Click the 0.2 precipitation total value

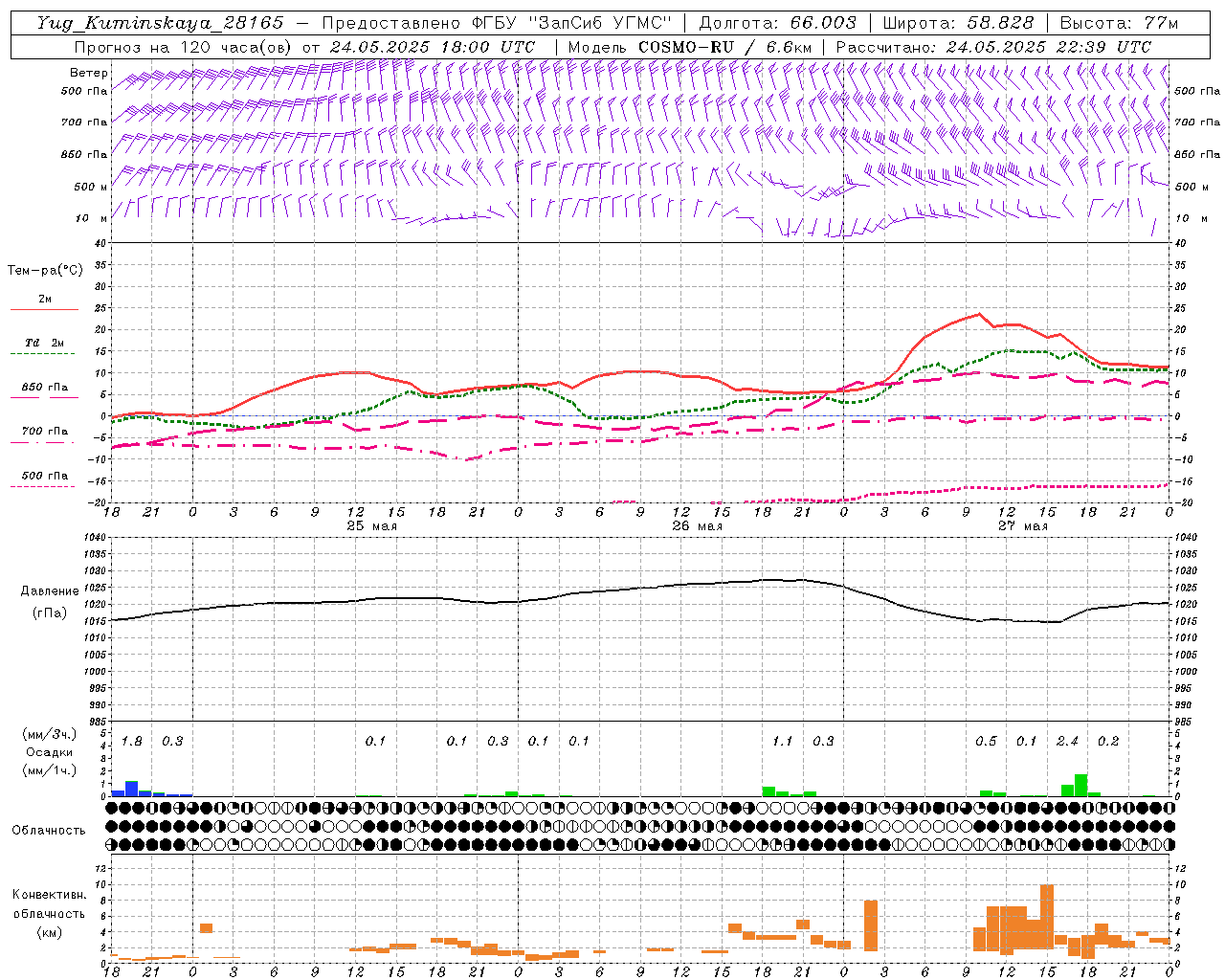coord(1108,742)
